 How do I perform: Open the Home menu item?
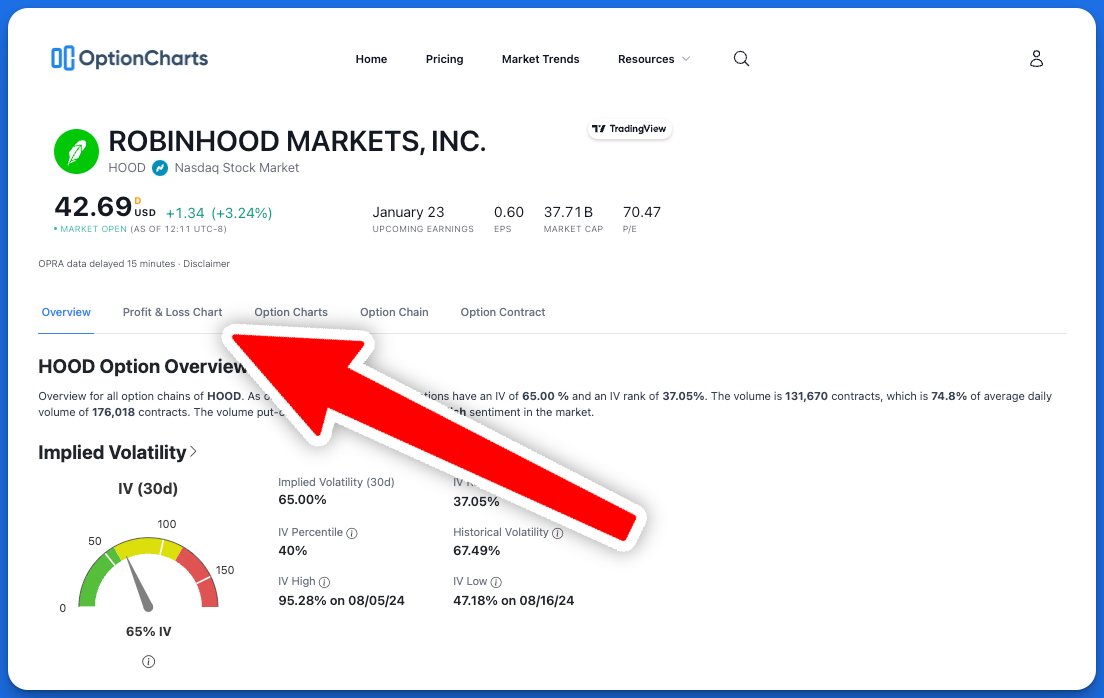coord(371,59)
